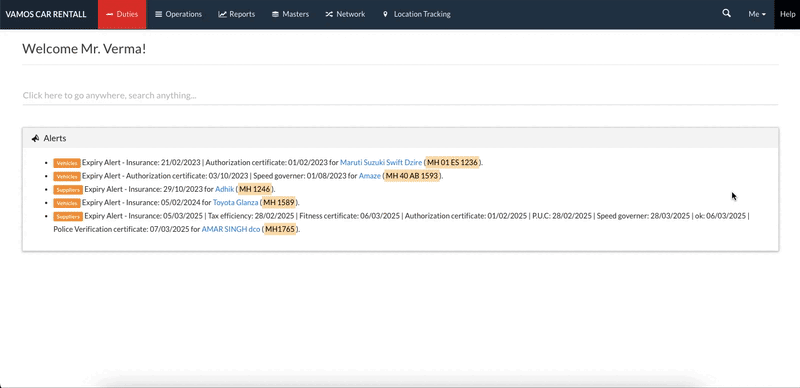Open the Adhik supplier link

pos(224,189)
